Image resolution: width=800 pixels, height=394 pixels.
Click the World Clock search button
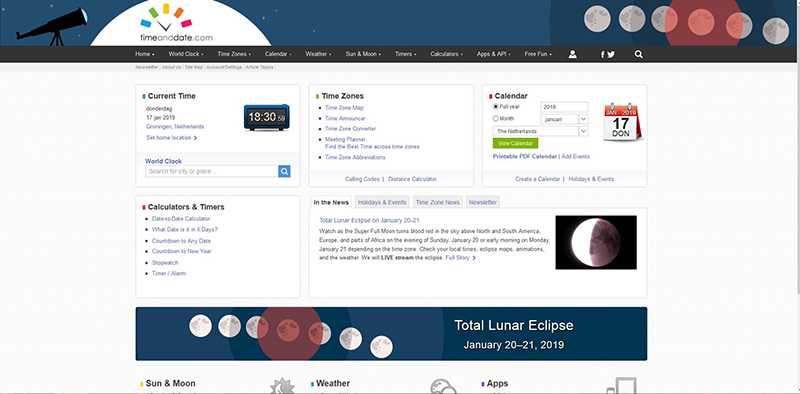point(284,171)
